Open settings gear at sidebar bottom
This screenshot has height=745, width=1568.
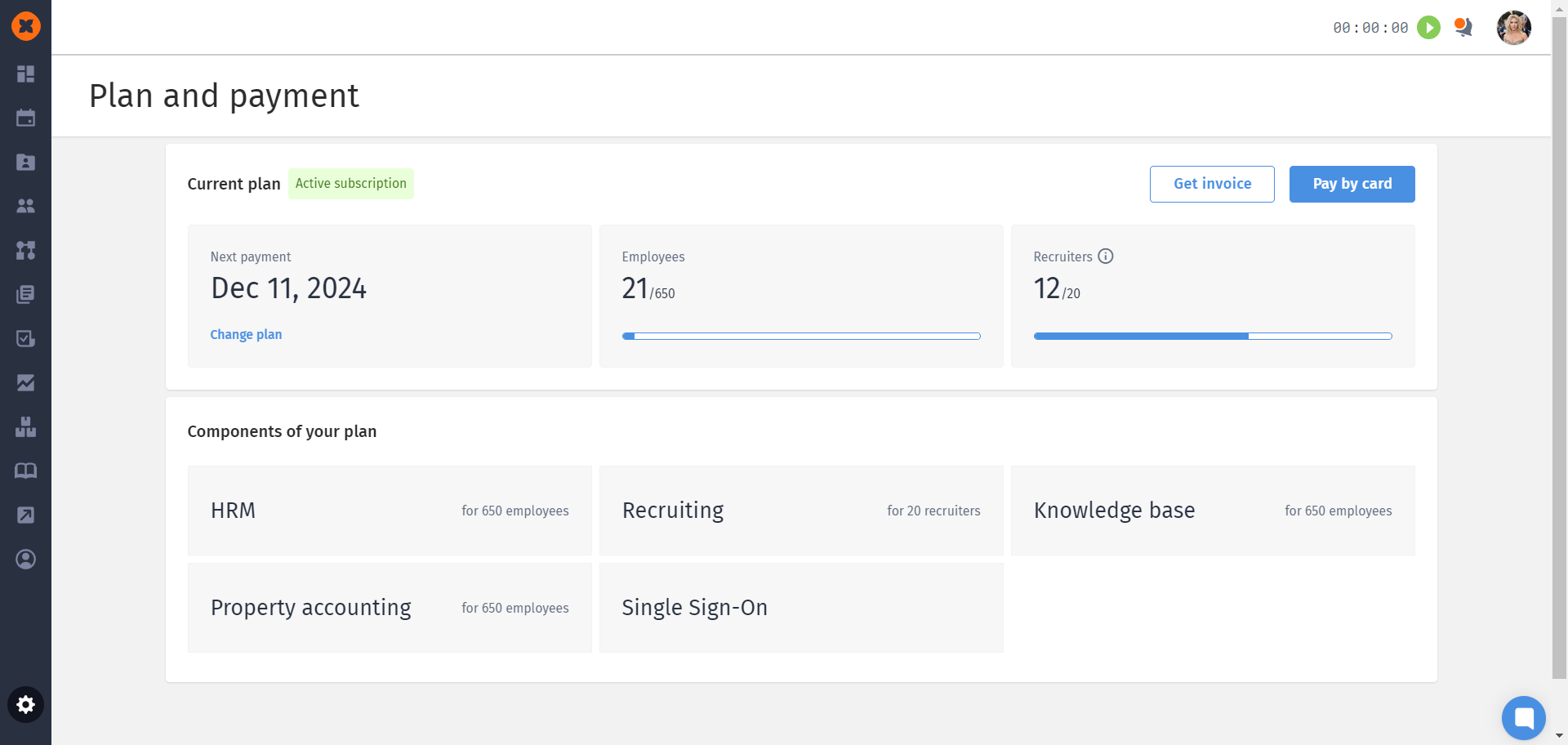pyautogui.click(x=26, y=705)
